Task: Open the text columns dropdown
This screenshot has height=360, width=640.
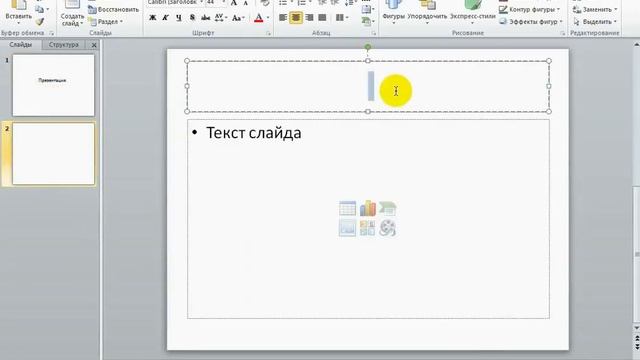Action: [342, 18]
